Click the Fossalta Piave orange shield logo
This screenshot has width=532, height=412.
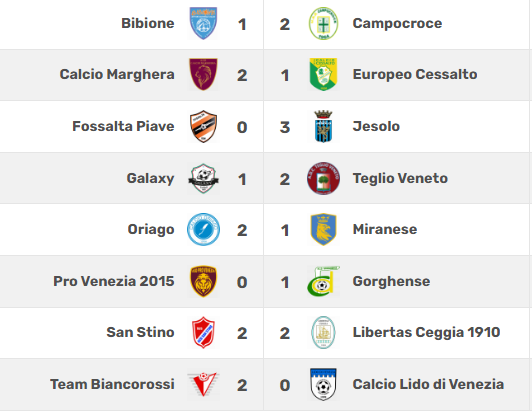coord(203,126)
